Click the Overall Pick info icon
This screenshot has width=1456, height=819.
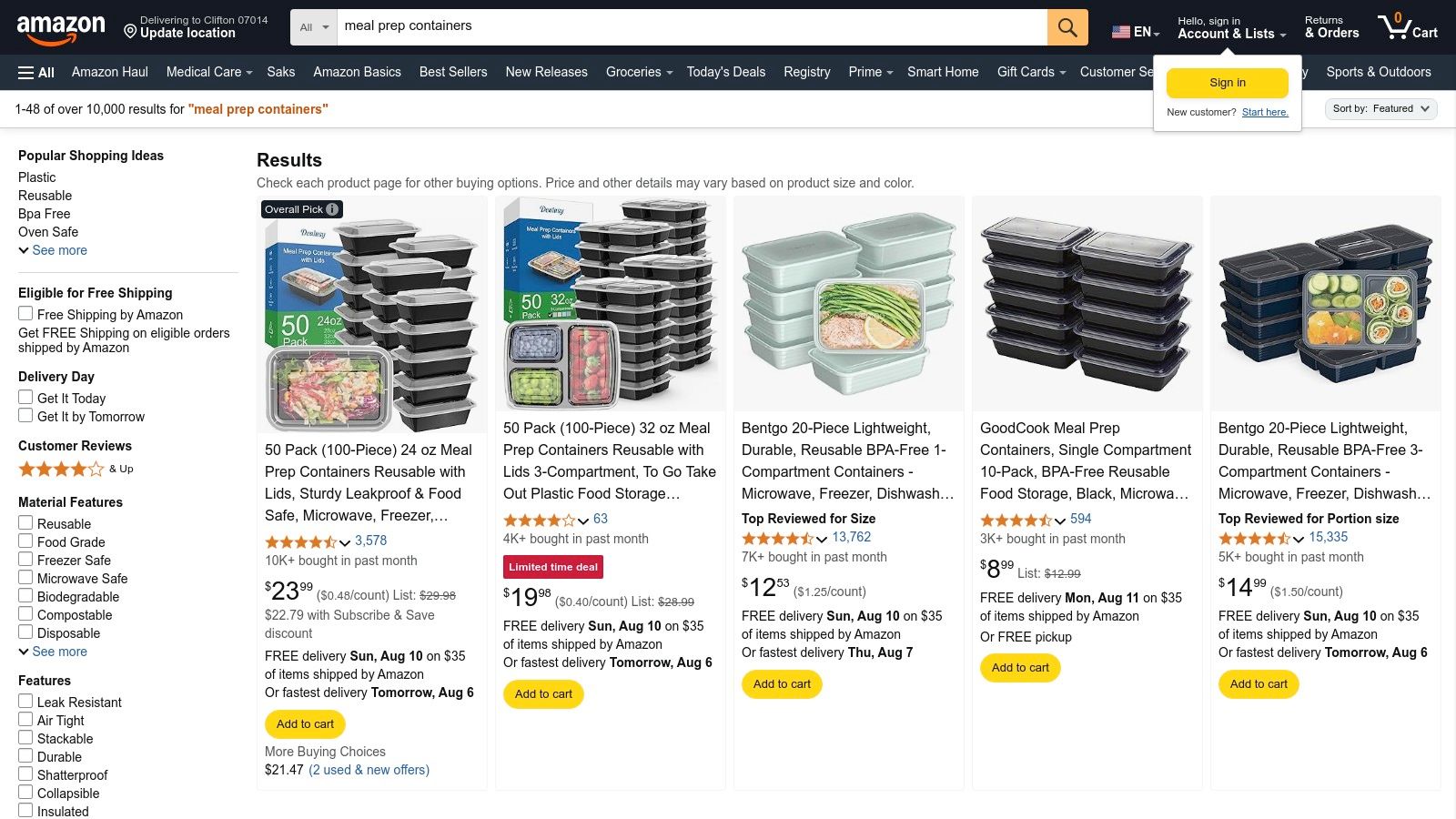(x=331, y=208)
